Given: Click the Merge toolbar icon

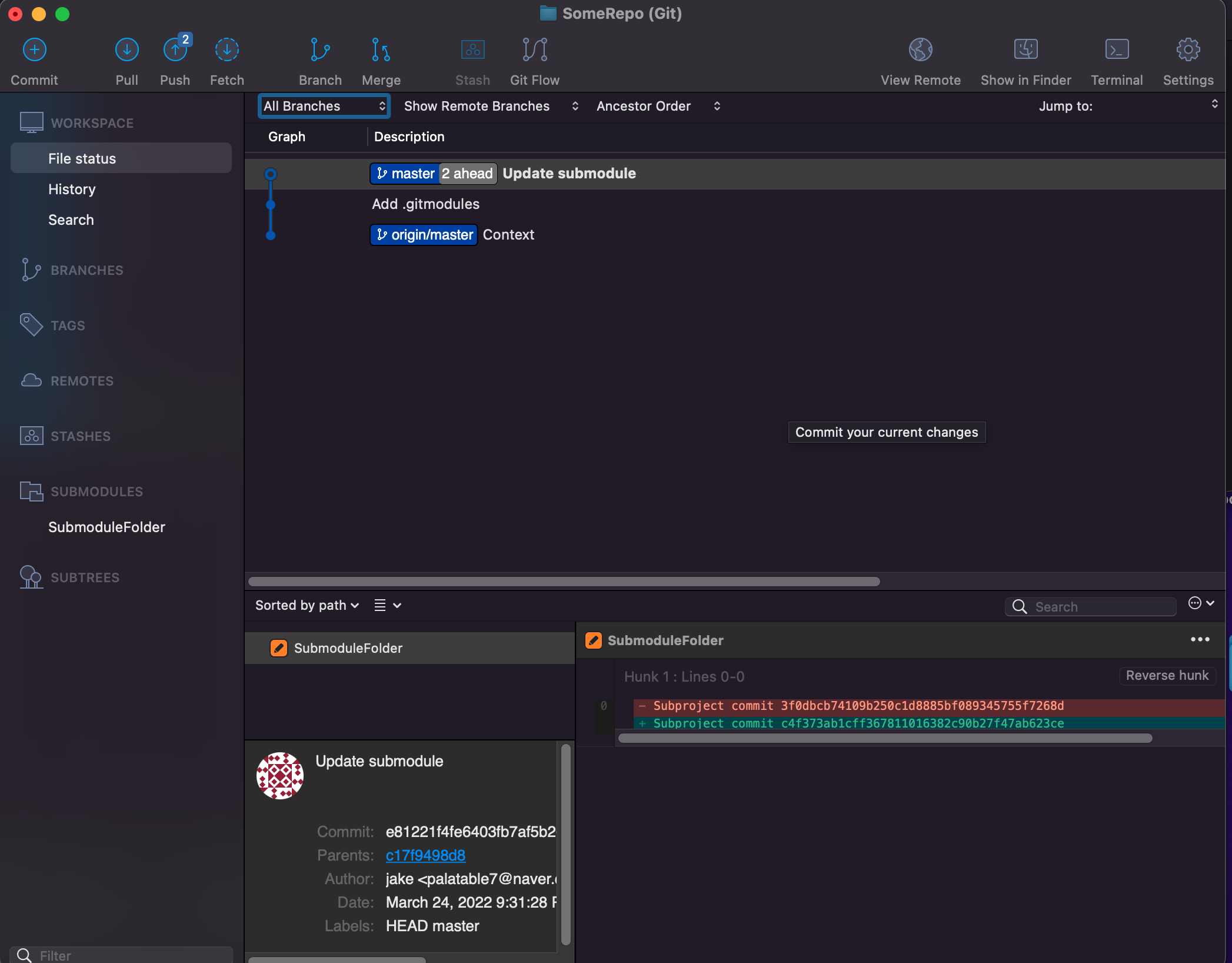Looking at the screenshot, I should [x=381, y=50].
